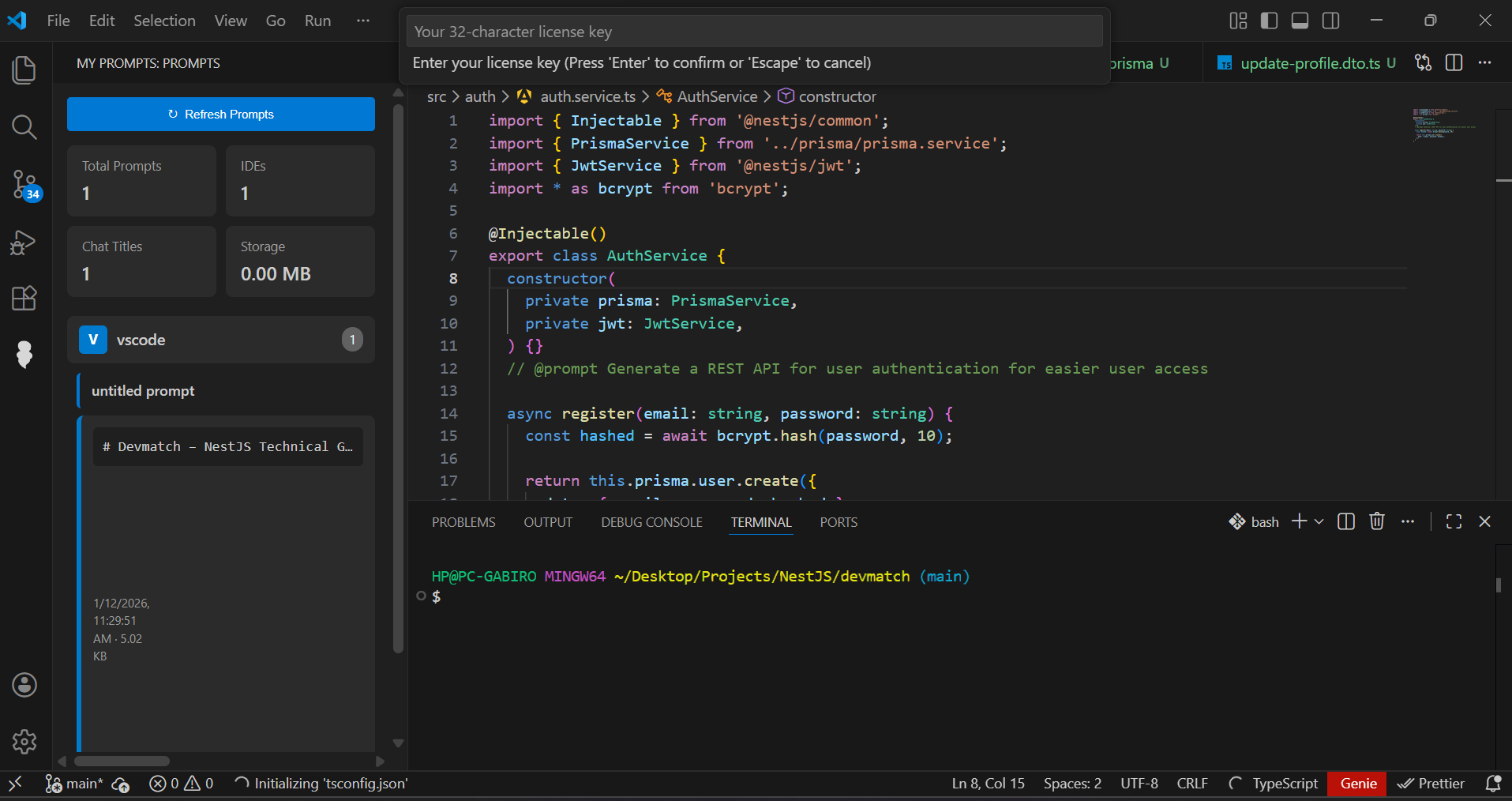Toggle the primary sidebar visibility

point(1269,21)
